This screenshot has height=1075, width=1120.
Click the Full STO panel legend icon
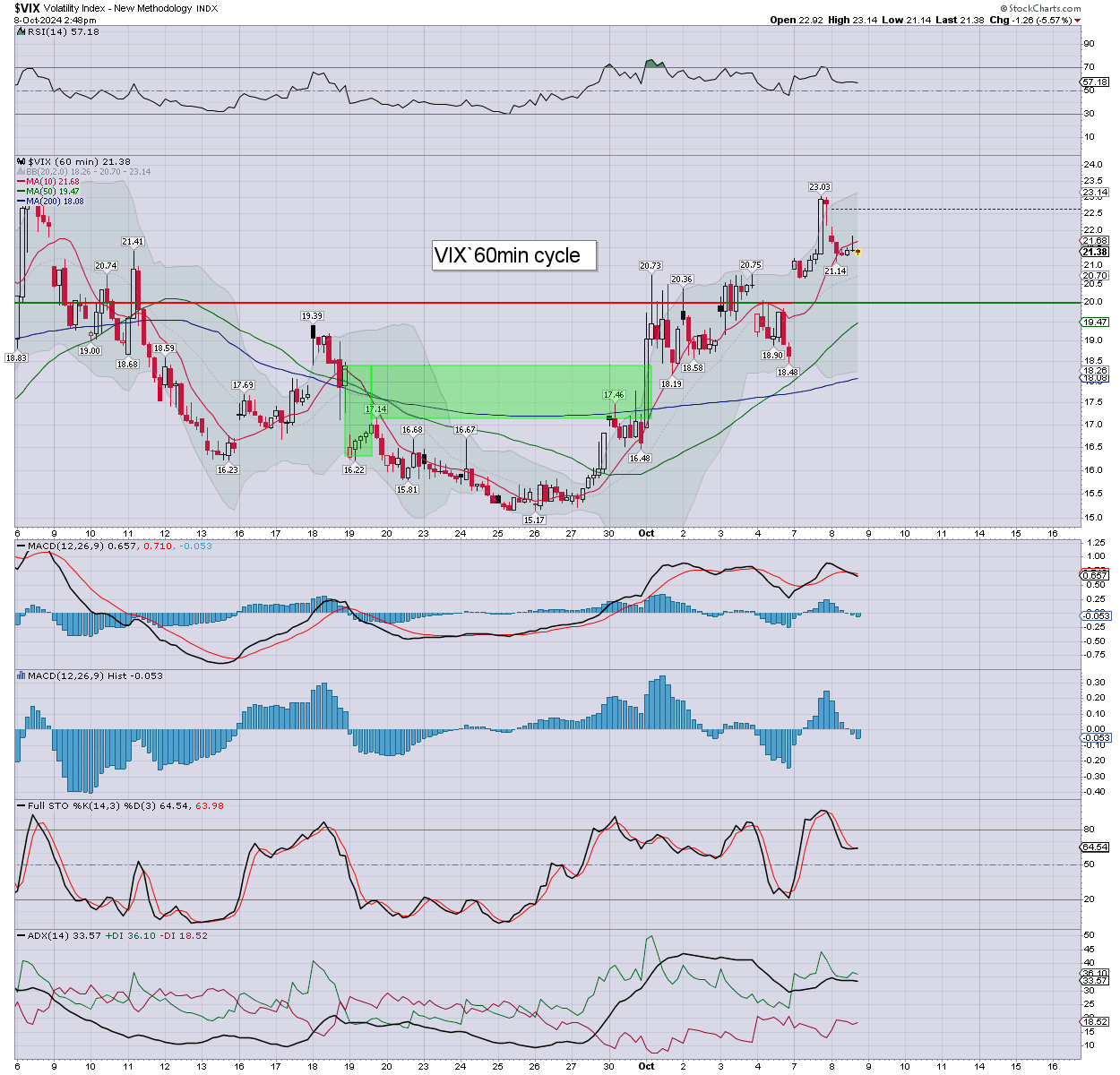point(22,805)
